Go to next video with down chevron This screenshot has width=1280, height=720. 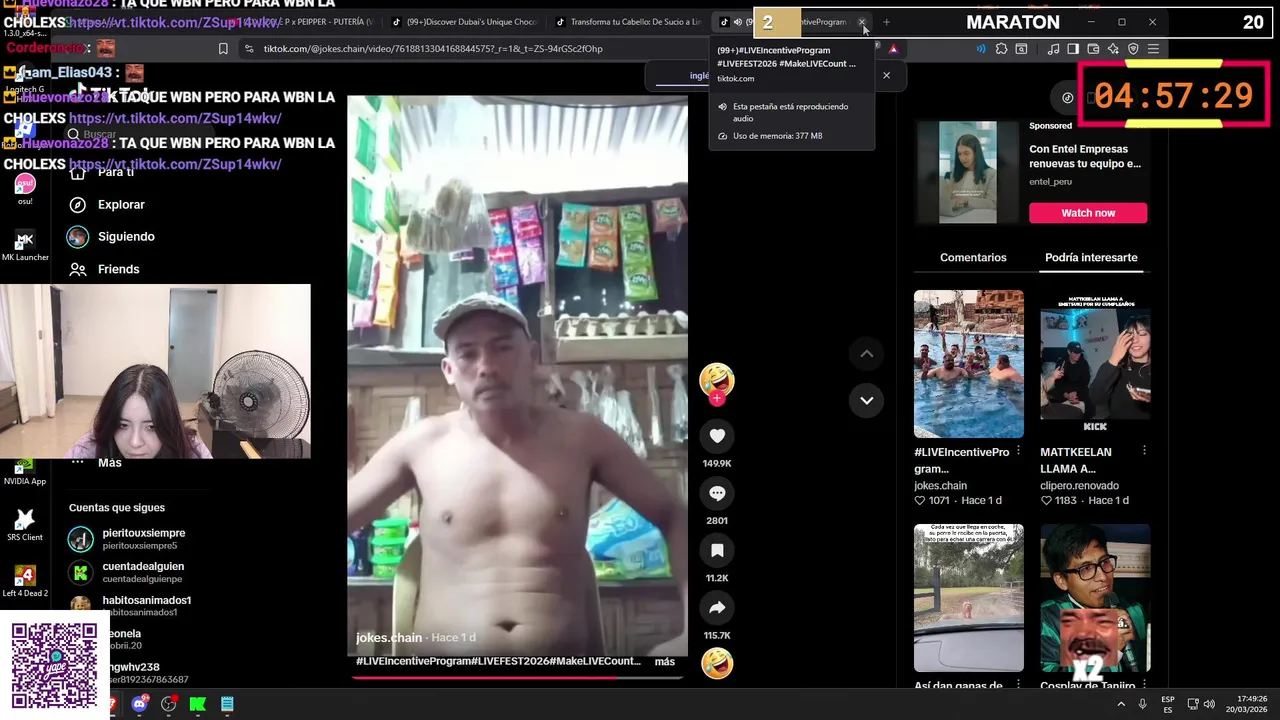(x=866, y=400)
